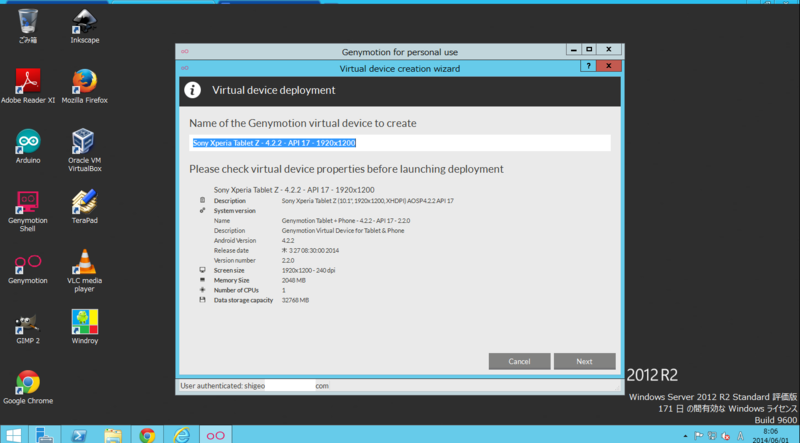Click the Version number label
The width and height of the screenshot is (800, 443).
(x=235, y=260)
